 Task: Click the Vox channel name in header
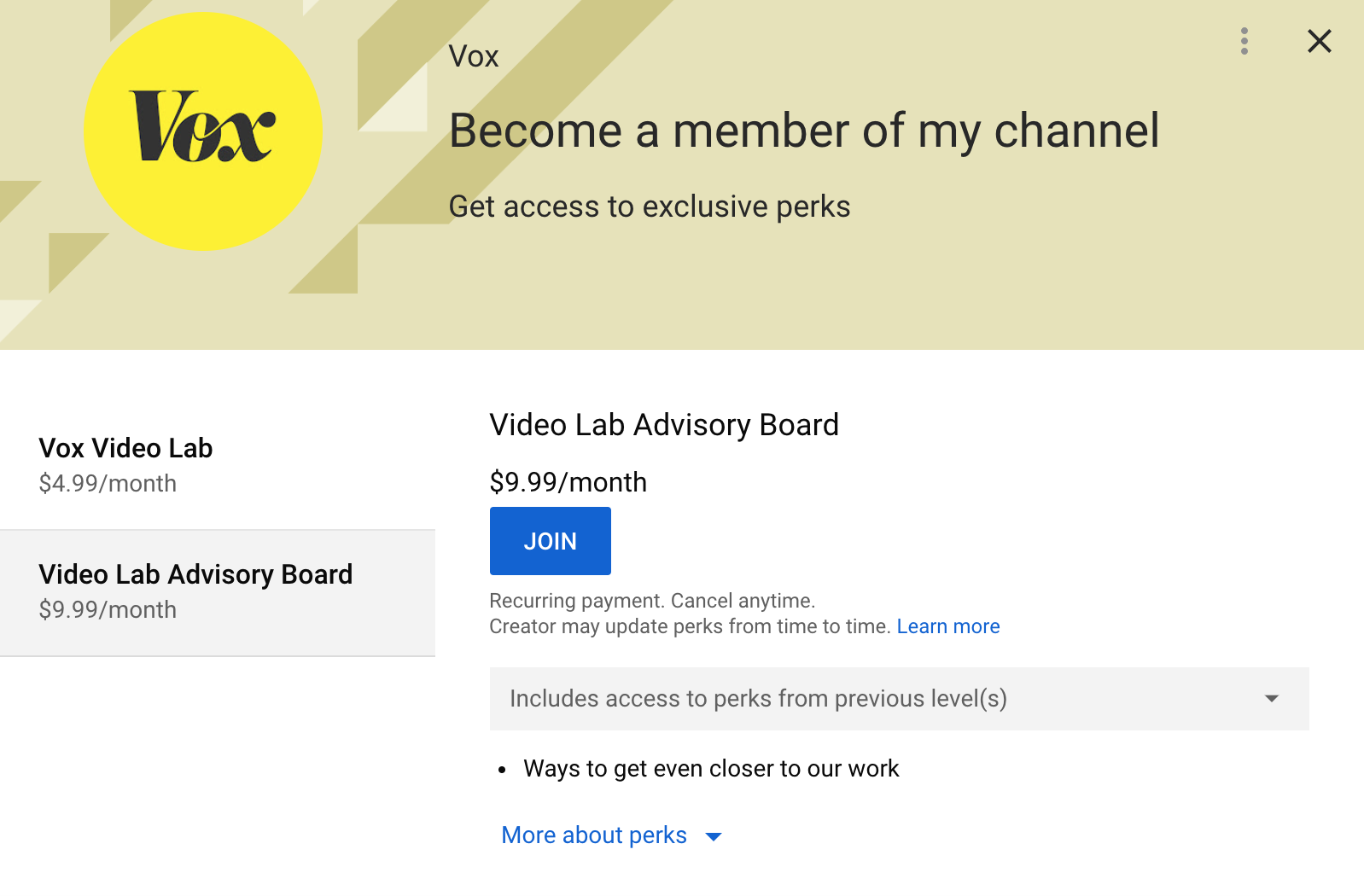pyautogui.click(x=474, y=56)
